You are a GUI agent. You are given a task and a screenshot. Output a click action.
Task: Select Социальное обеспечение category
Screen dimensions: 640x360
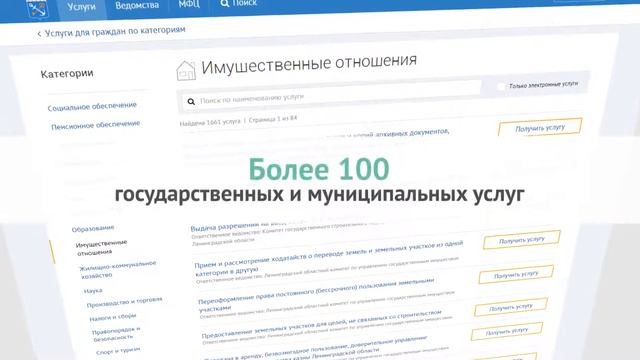click(x=92, y=106)
